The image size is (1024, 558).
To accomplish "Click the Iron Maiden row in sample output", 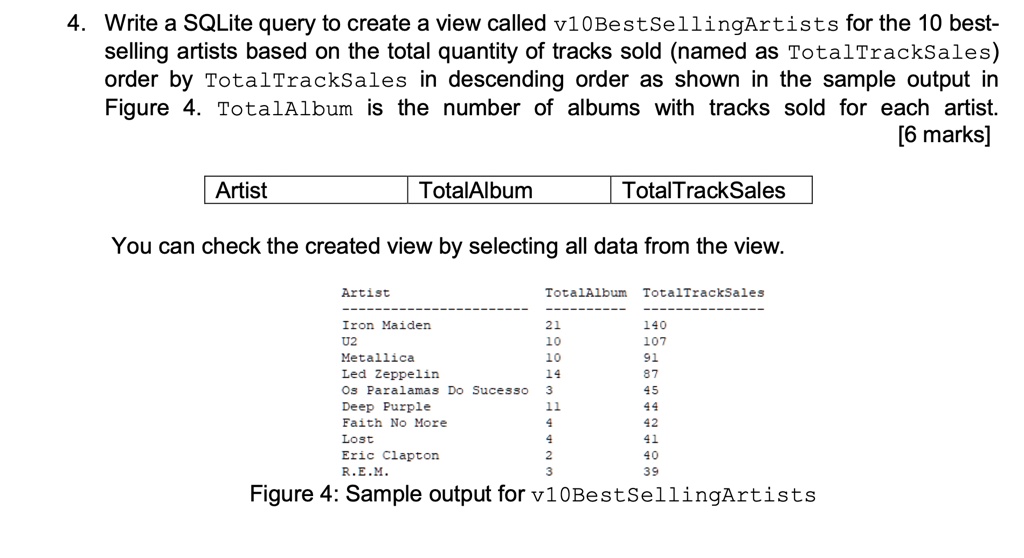I will [504, 325].
